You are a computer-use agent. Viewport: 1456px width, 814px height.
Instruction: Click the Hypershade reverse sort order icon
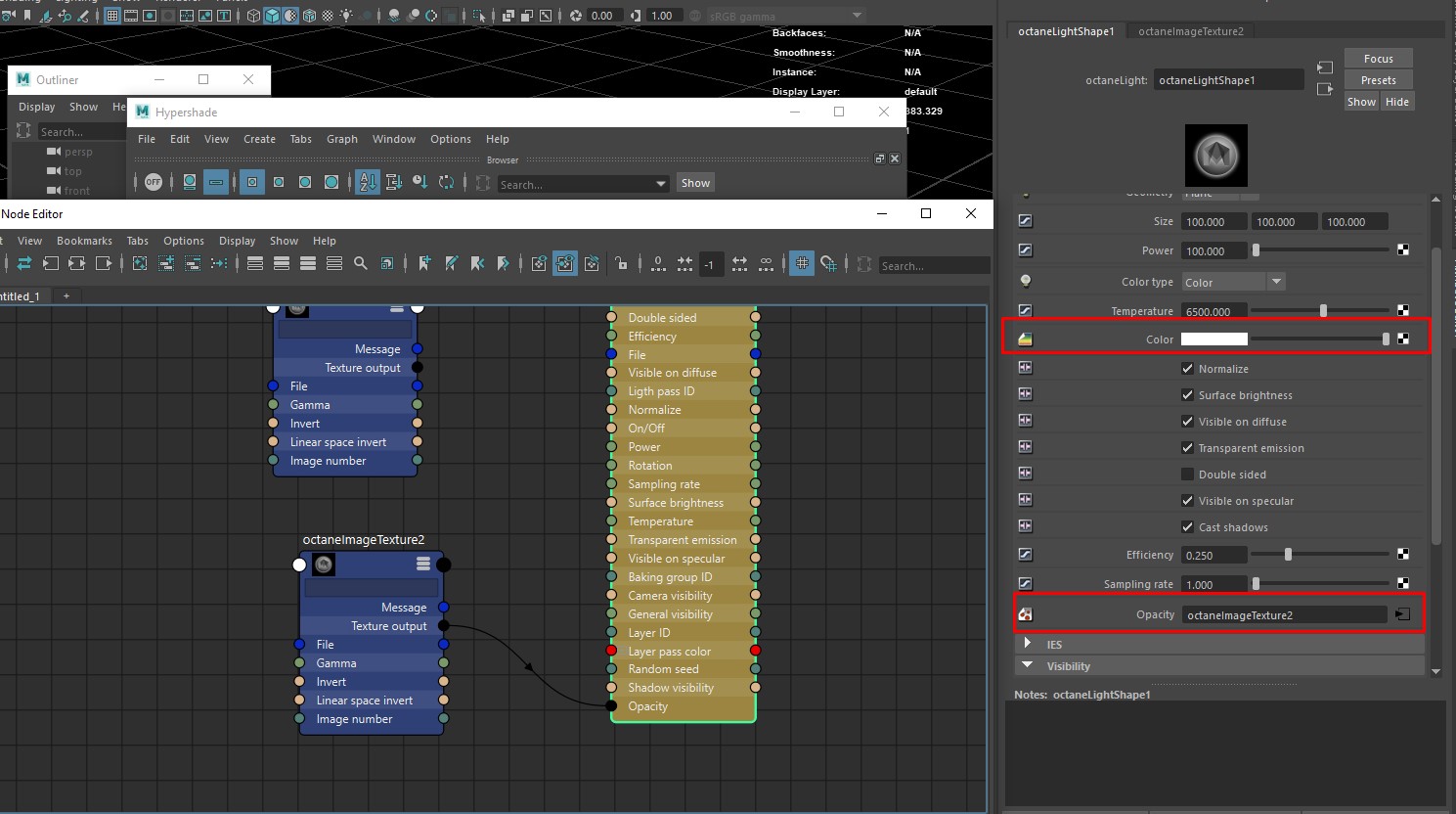pyautogui.click(x=446, y=182)
